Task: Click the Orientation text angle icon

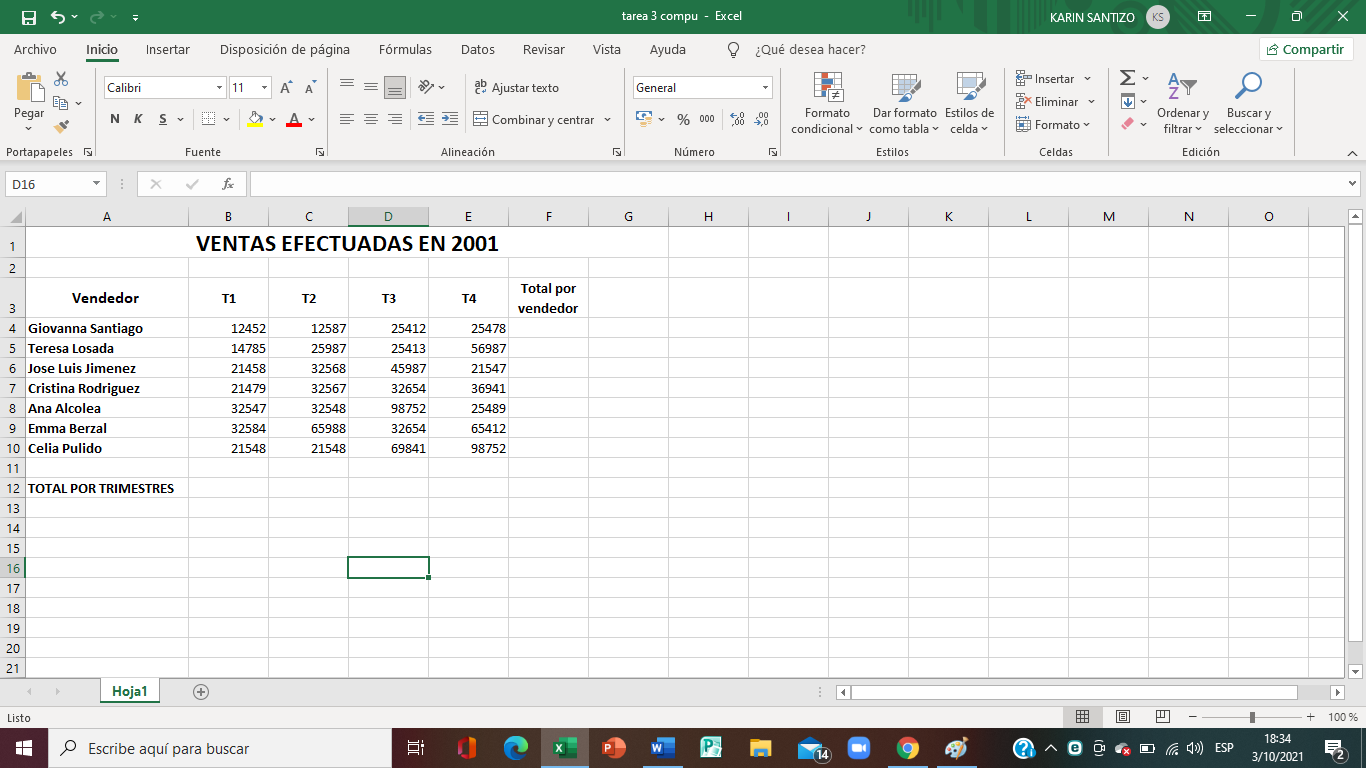Action: (426, 87)
